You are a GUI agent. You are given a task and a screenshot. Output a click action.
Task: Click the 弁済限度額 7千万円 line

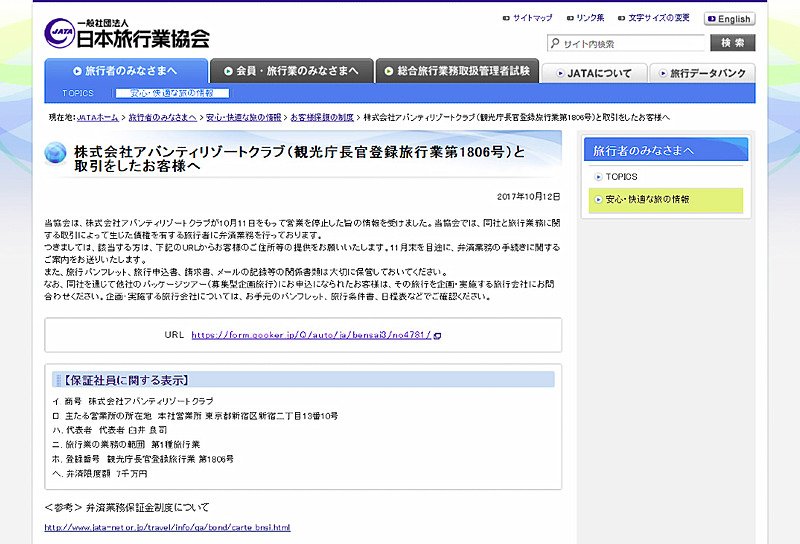click(x=99, y=474)
